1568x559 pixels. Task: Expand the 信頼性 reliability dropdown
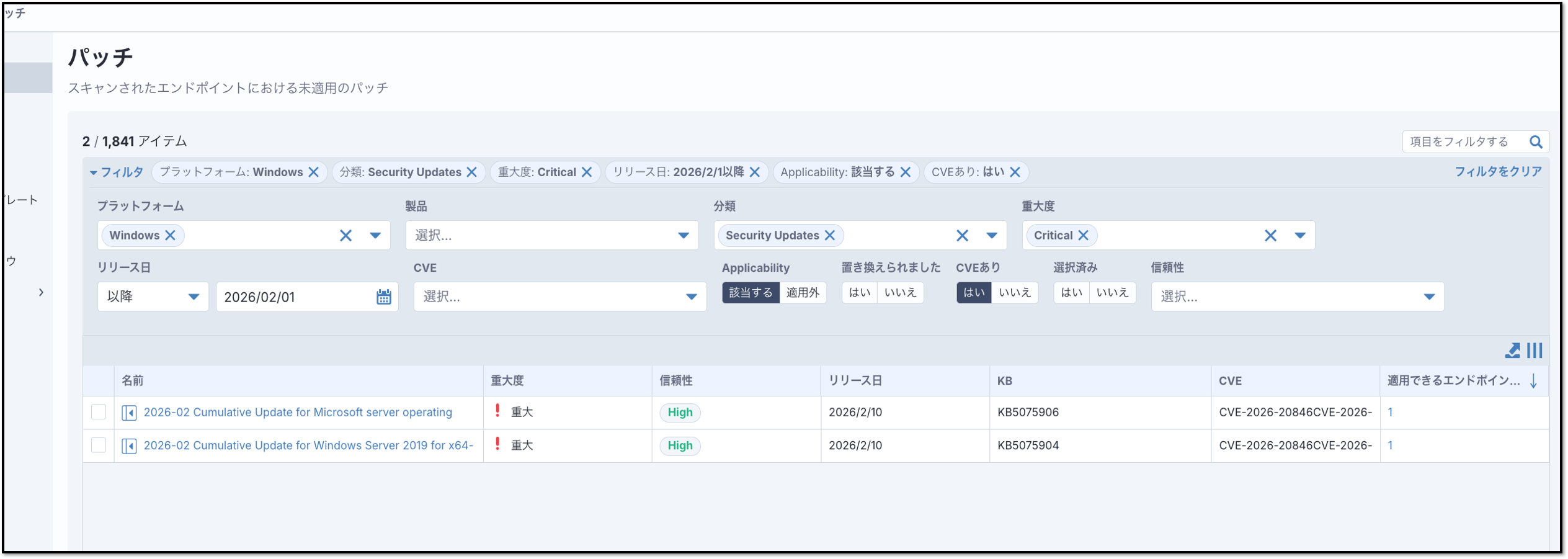click(1428, 297)
